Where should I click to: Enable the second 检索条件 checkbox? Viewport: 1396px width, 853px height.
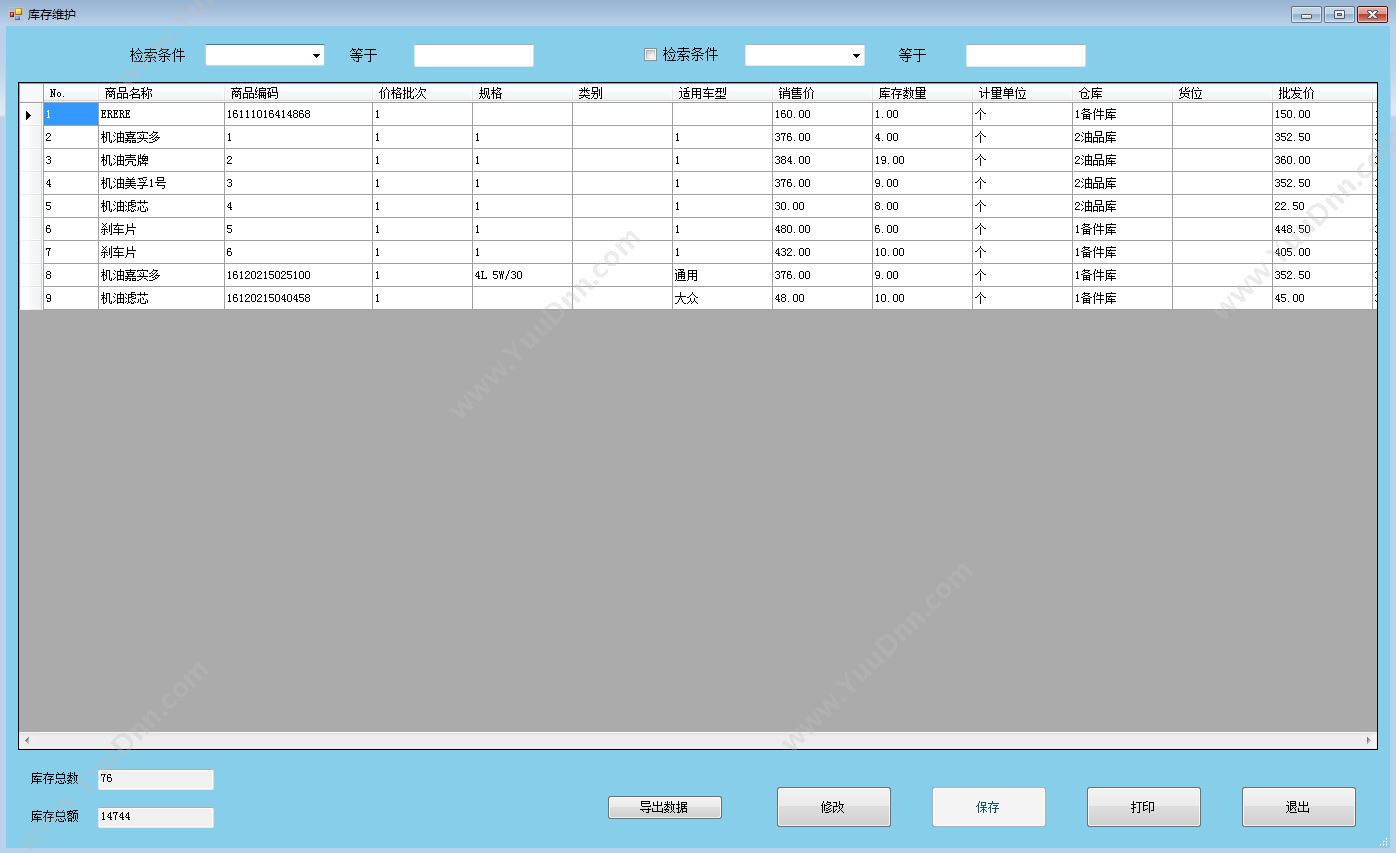point(650,55)
